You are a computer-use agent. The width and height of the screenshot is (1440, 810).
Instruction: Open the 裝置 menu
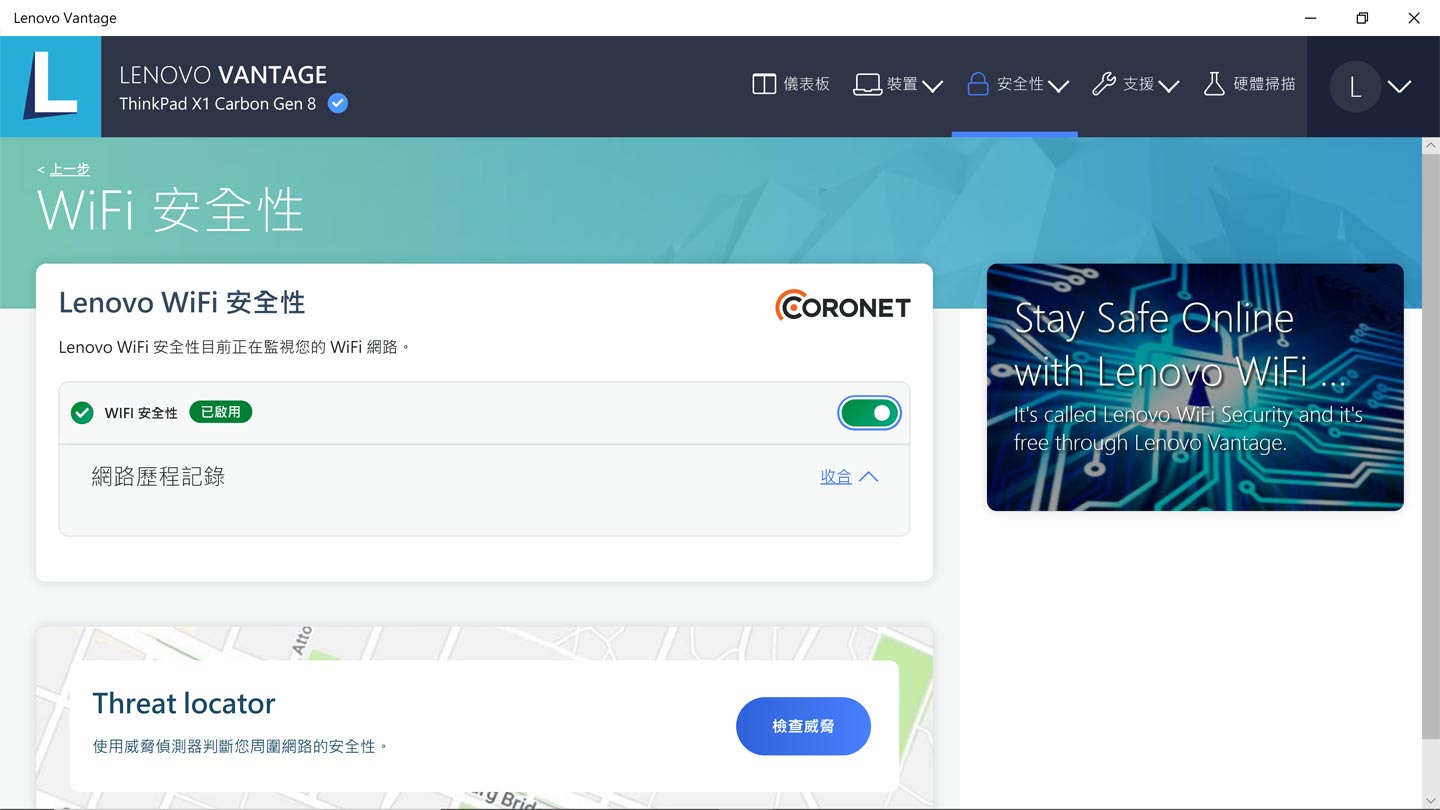(898, 84)
